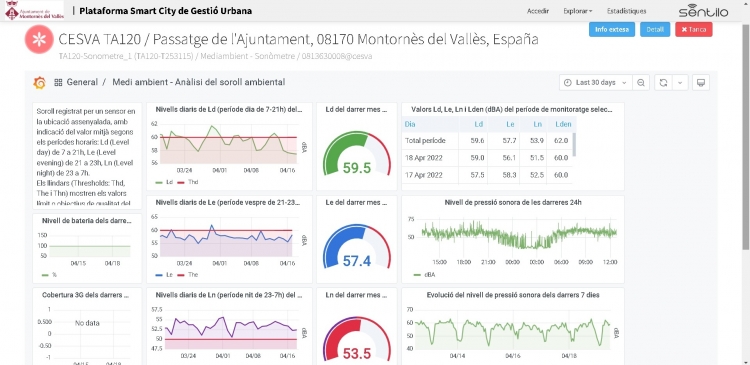The image size is (750, 365).
Task: Cycle view mode using the monitor icon
Action: [x=701, y=83]
